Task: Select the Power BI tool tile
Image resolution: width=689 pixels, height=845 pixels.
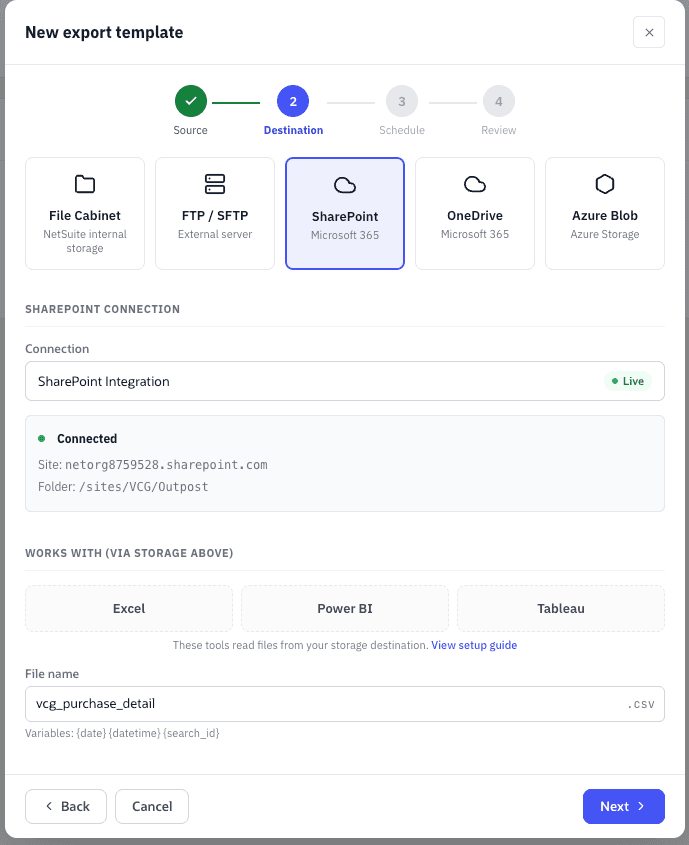Action: click(345, 608)
